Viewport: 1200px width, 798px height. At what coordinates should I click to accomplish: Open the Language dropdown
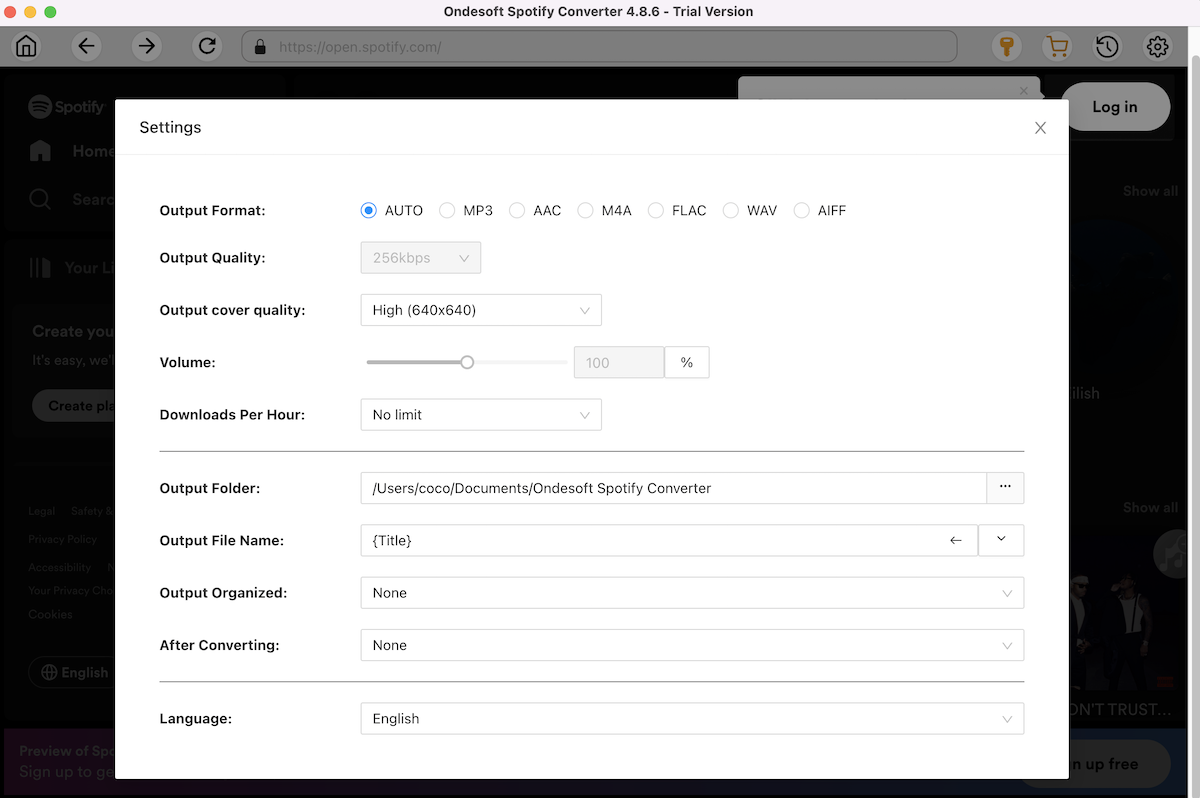(x=691, y=718)
